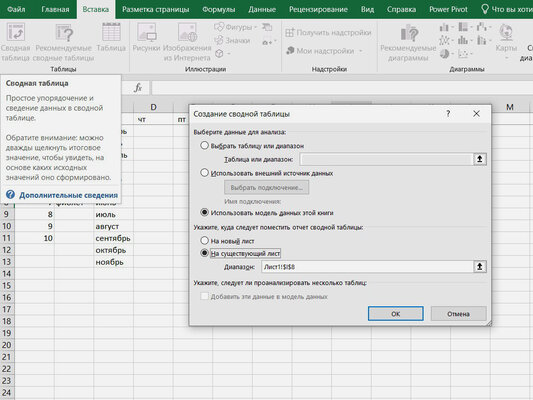Select Использовать внешний источник данных radio

point(204,173)
